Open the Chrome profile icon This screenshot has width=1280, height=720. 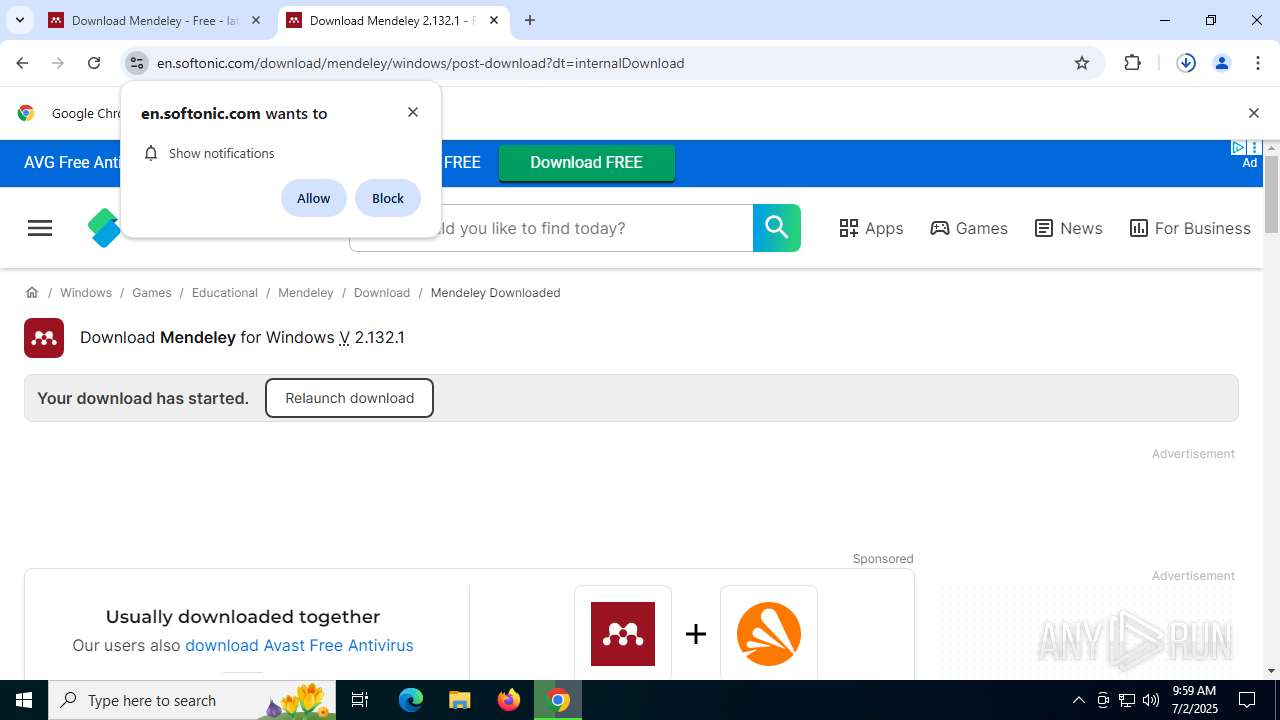pyautogui.click(x=1222, y=63)
